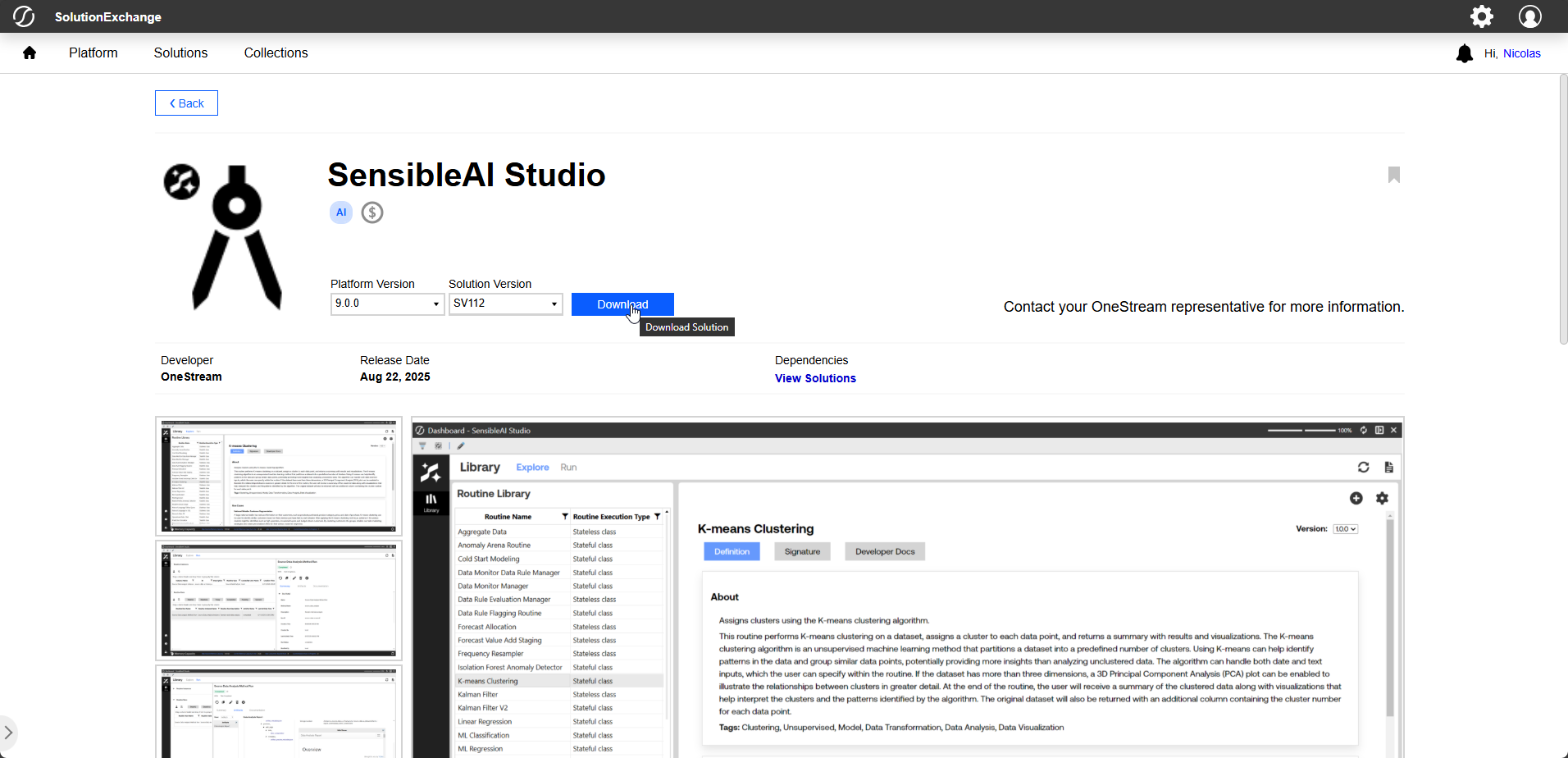The image size is (1568, 758).
Task: Open the user profile icon
Action: [x=1529, y=16]
